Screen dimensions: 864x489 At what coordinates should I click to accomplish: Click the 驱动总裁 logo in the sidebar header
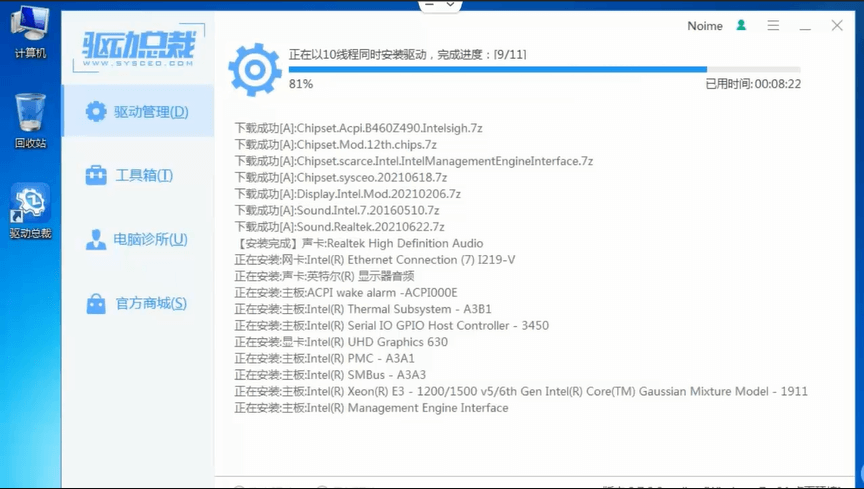coord(138,48)
